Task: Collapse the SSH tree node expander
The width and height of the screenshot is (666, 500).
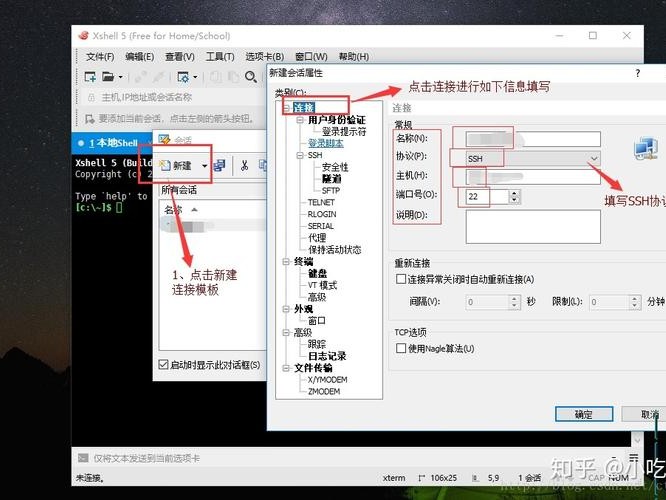Action: coord(300,155)
